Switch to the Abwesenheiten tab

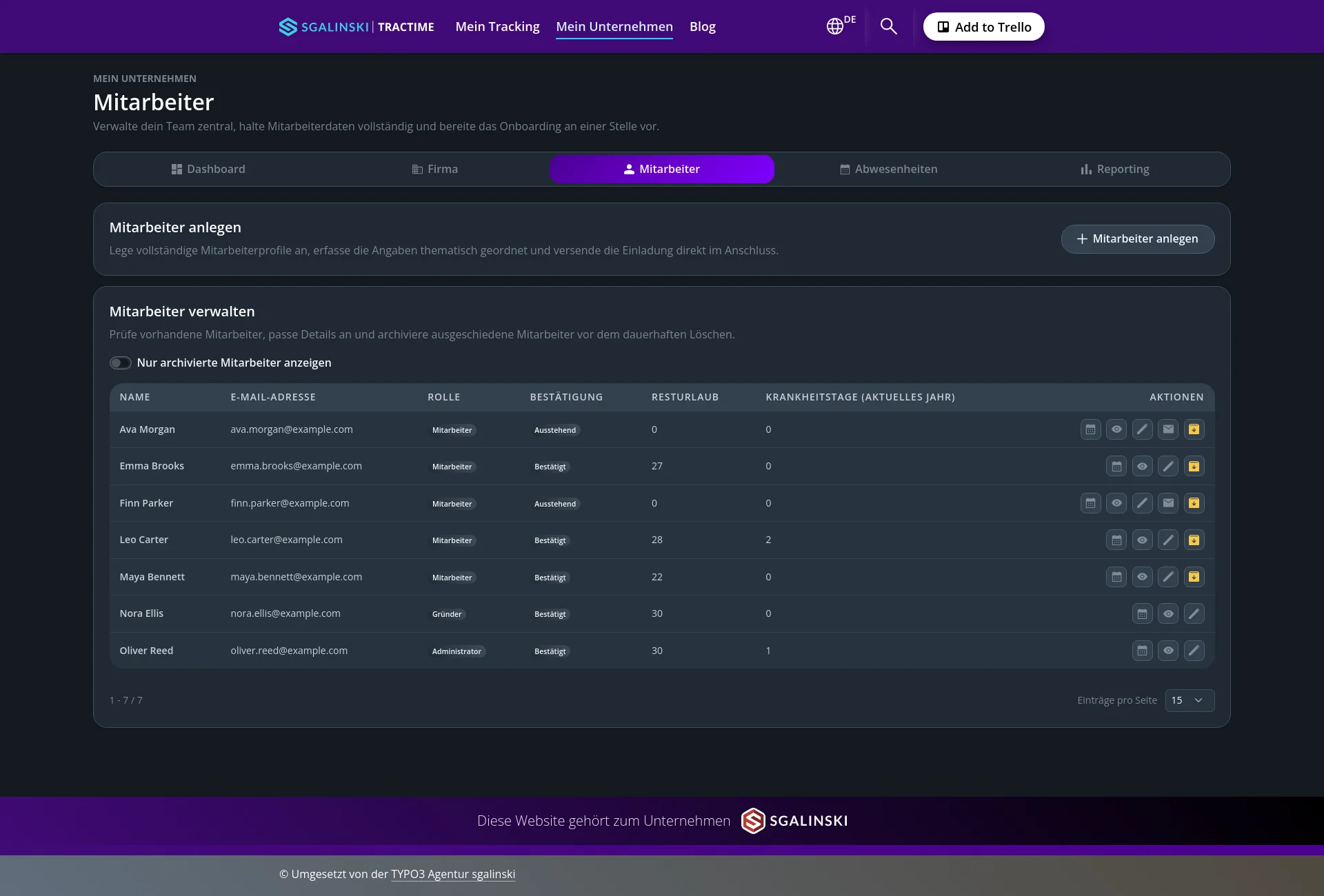click(x=888, y=170)
